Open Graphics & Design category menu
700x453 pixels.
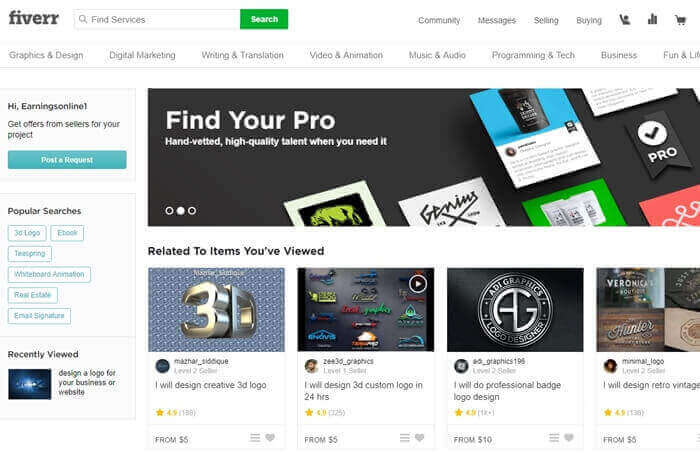pos(46,55)
